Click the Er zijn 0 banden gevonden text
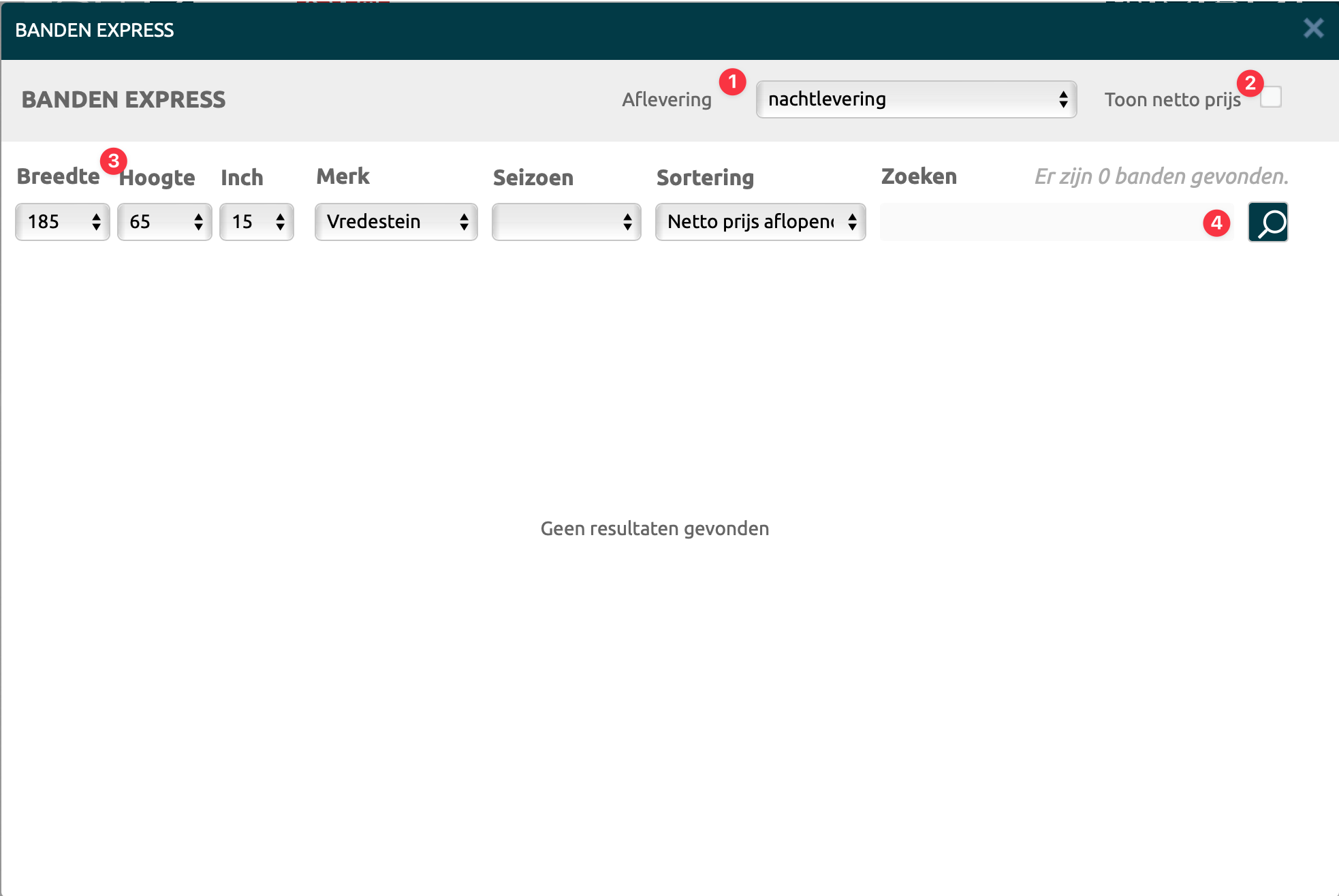1339x896 pixels. [1161, 176]
